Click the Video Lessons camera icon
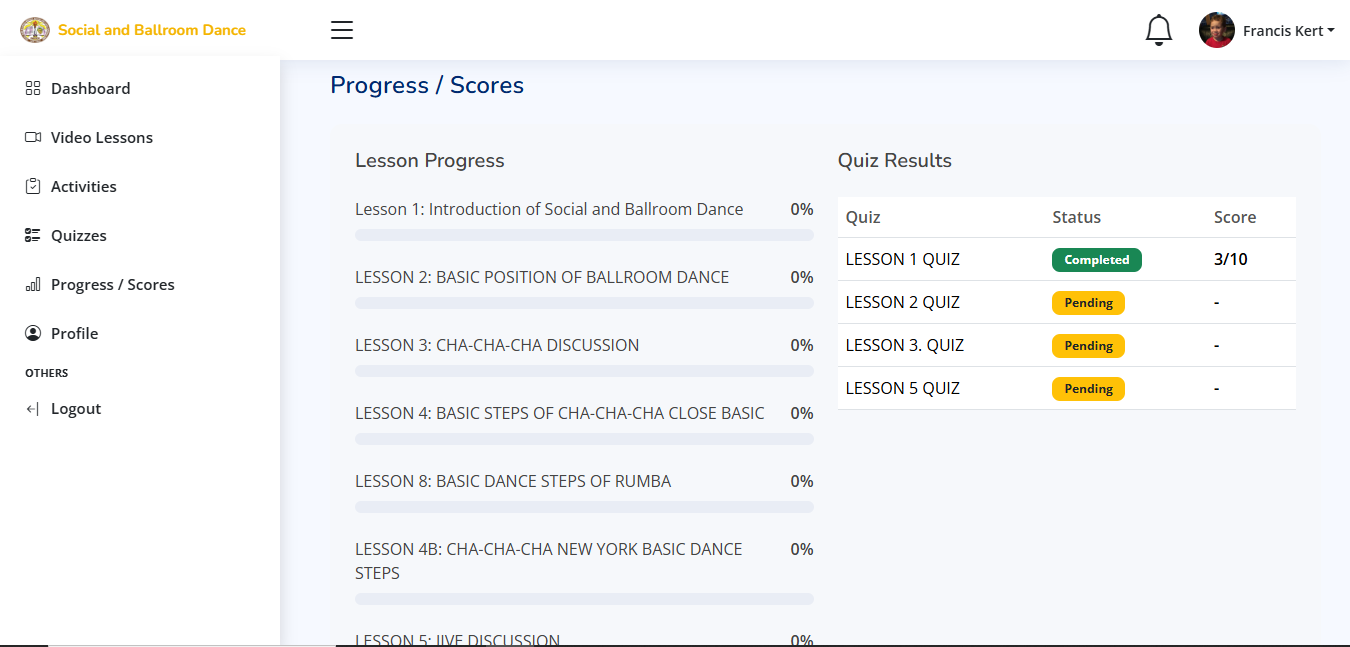Image resolution: width=1350 pixels, height=647 pixels. coord(33,137)
